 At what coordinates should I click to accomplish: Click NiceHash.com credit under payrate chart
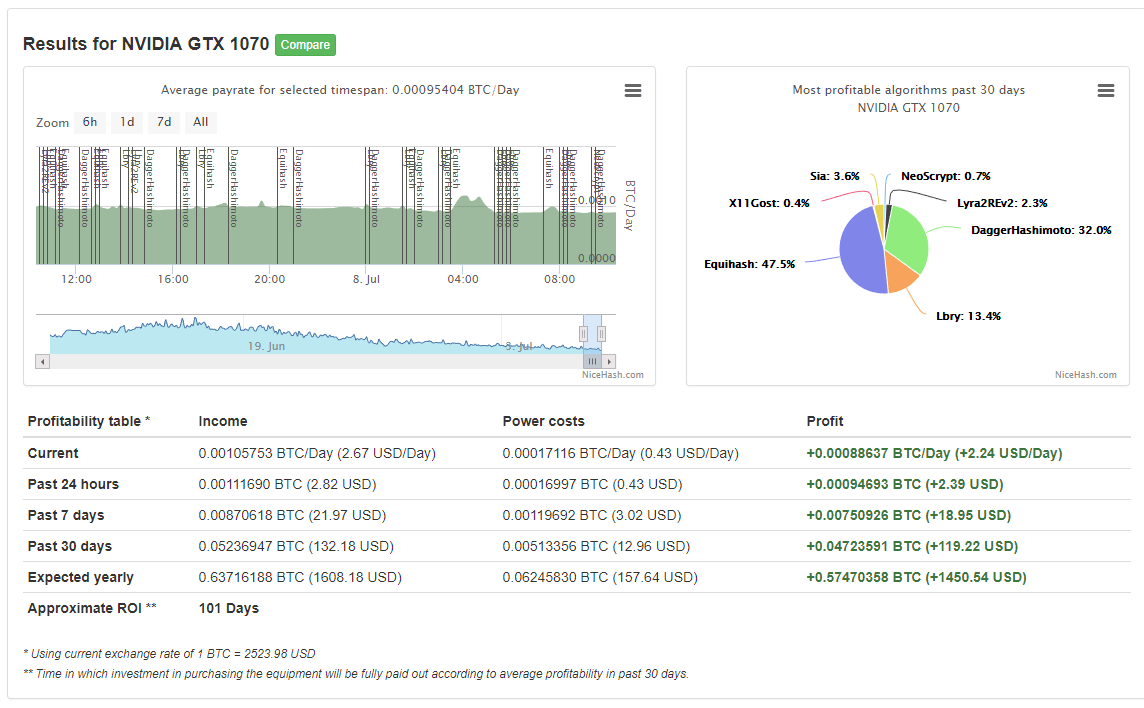click(613, 375)
